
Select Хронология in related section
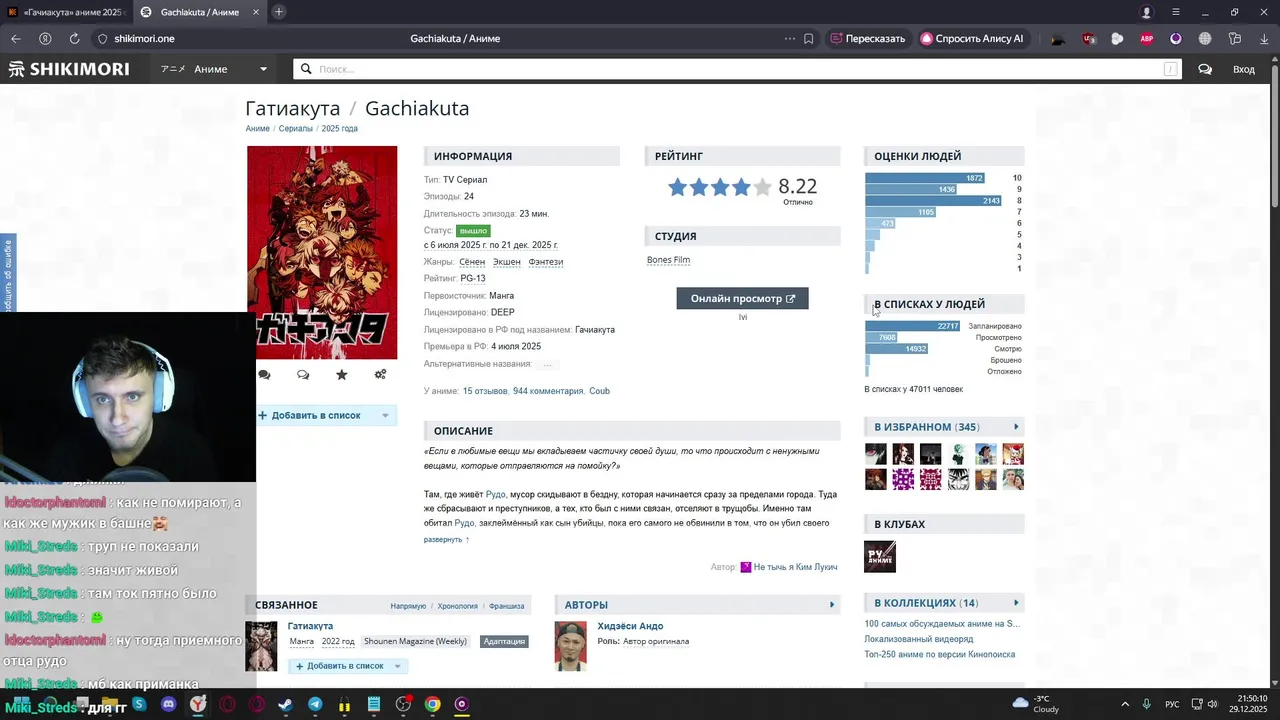457,606
